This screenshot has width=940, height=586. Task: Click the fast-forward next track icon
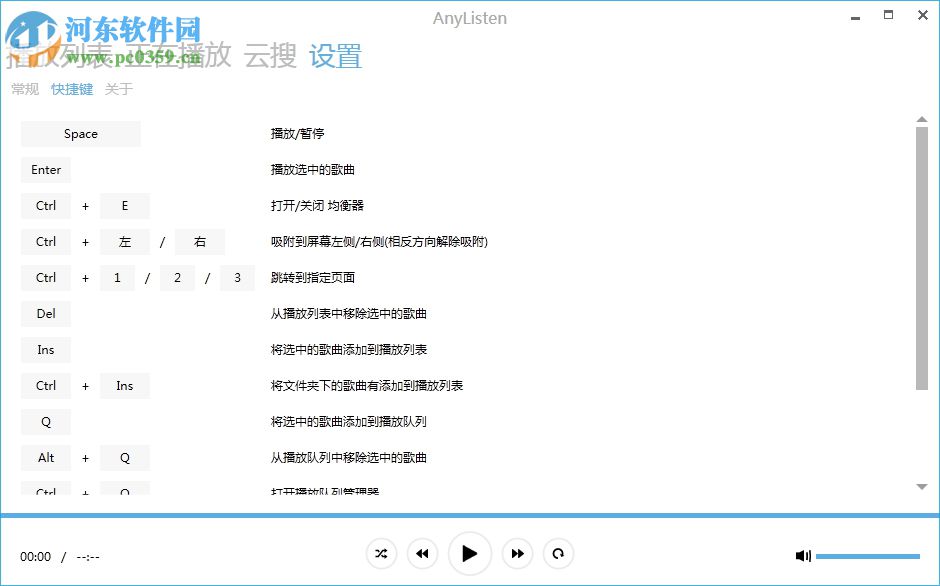518,553
